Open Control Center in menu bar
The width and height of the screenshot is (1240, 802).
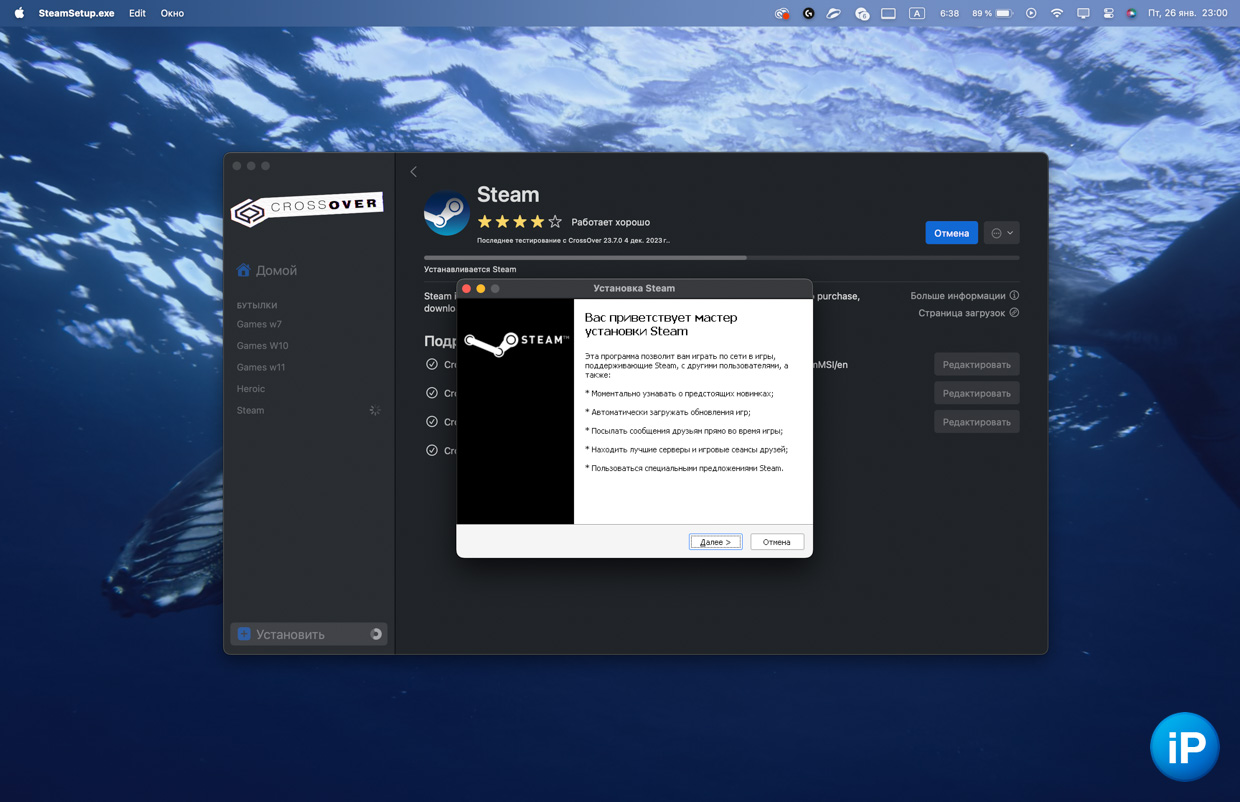pos(1108,13)
